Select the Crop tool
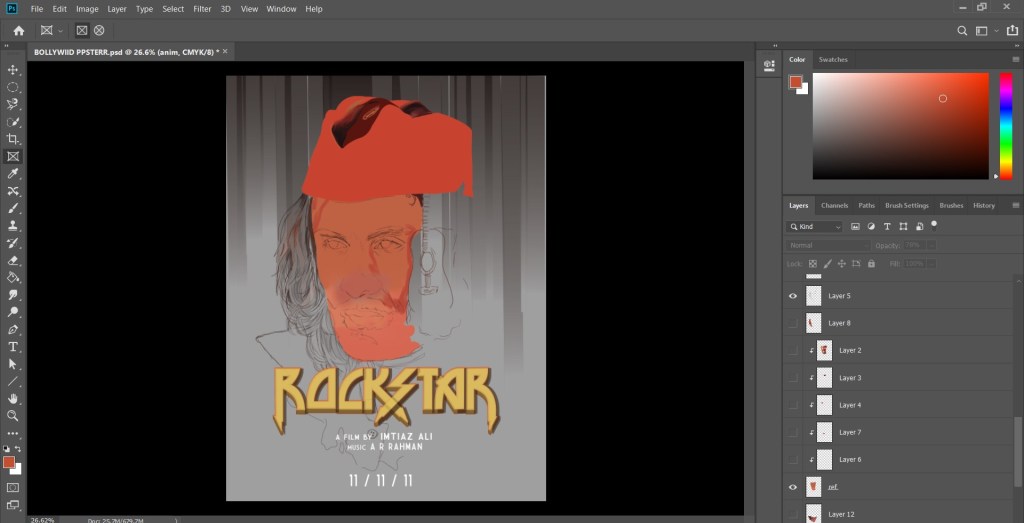1024x523 pixels. coord(13,139)
